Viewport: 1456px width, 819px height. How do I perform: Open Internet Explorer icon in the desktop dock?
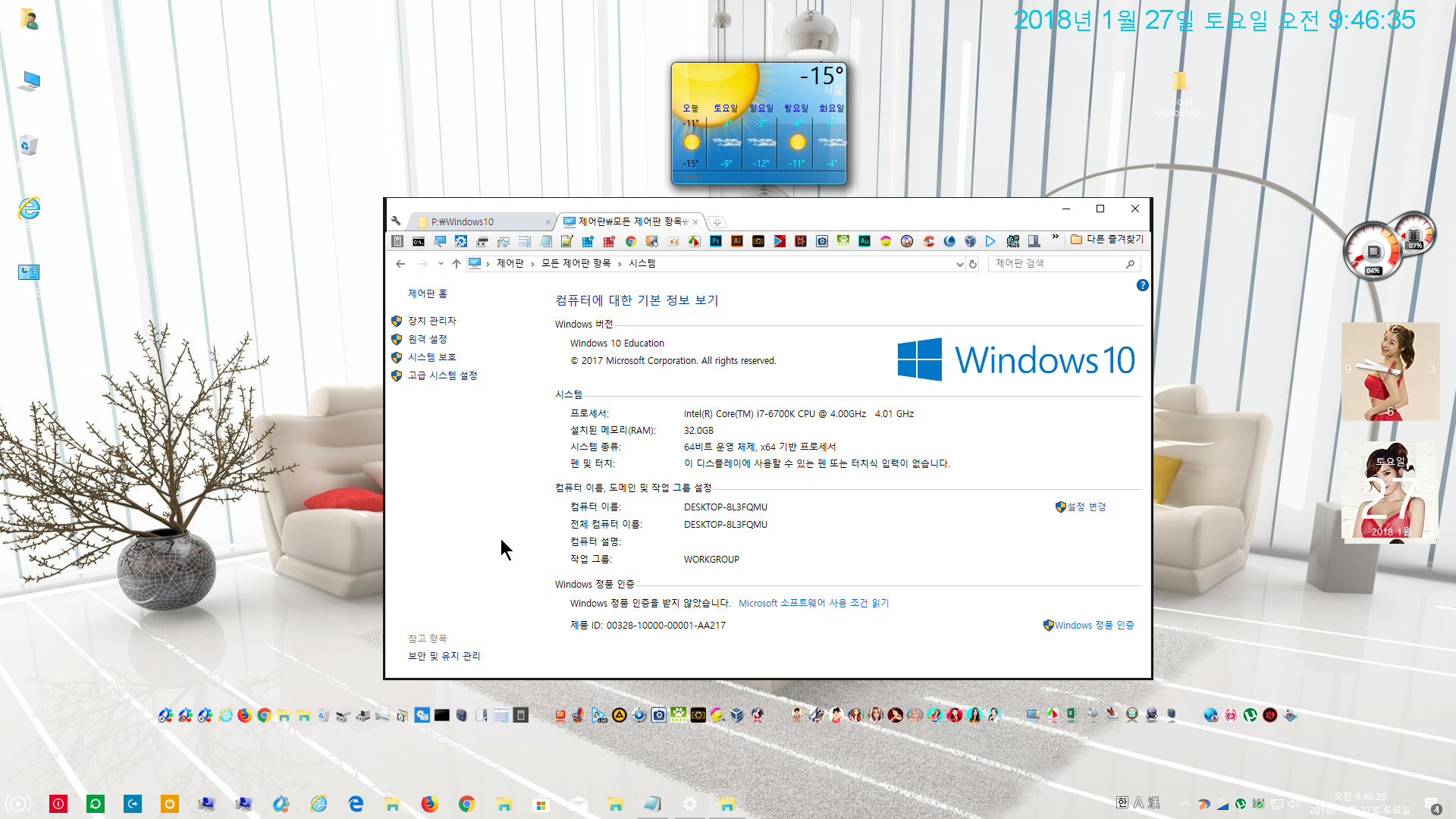pos(225,715)
